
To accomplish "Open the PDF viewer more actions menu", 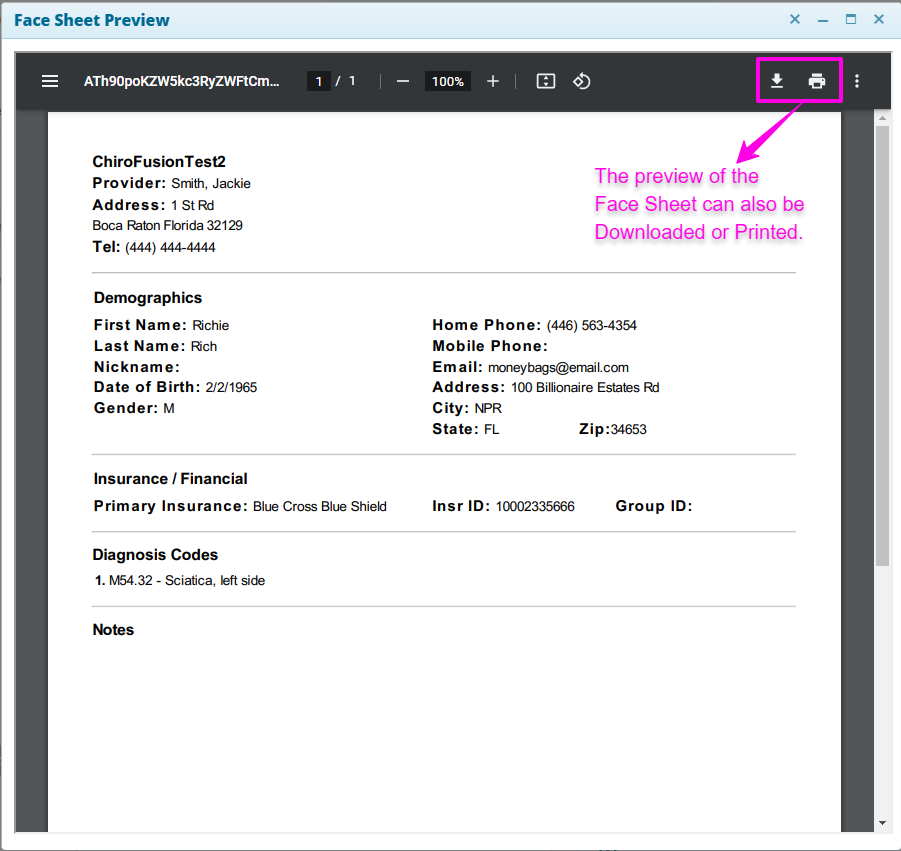I will click(x=857, y=81).
